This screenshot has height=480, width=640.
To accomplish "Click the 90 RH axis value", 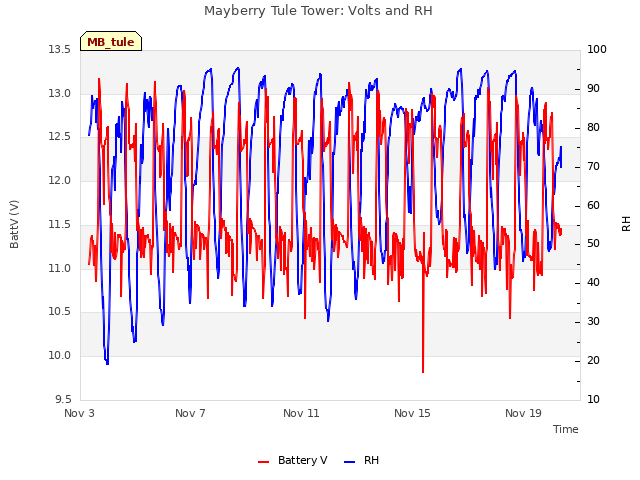I will pos(593,89).
